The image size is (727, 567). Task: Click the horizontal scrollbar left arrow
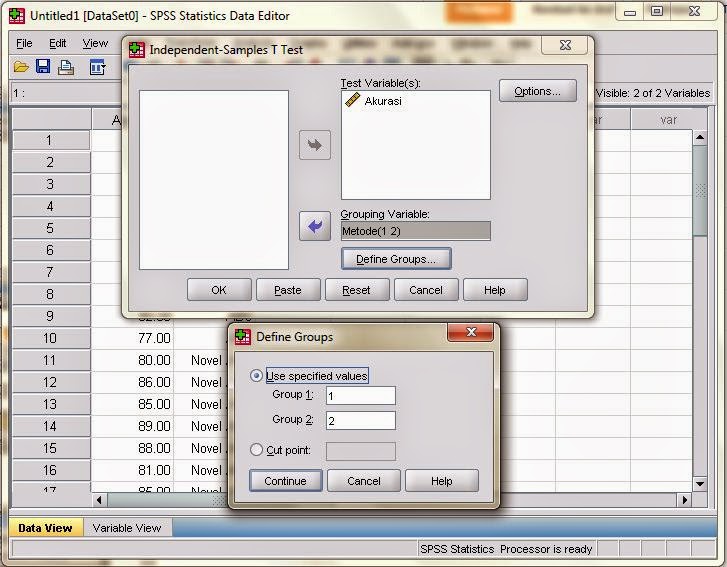tap(99, 500)
